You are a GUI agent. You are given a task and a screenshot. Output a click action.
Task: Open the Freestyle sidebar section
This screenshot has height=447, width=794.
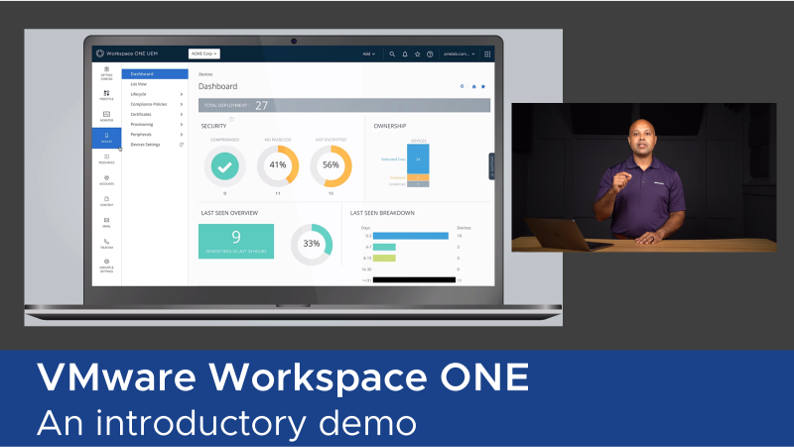tap(106, 95)
